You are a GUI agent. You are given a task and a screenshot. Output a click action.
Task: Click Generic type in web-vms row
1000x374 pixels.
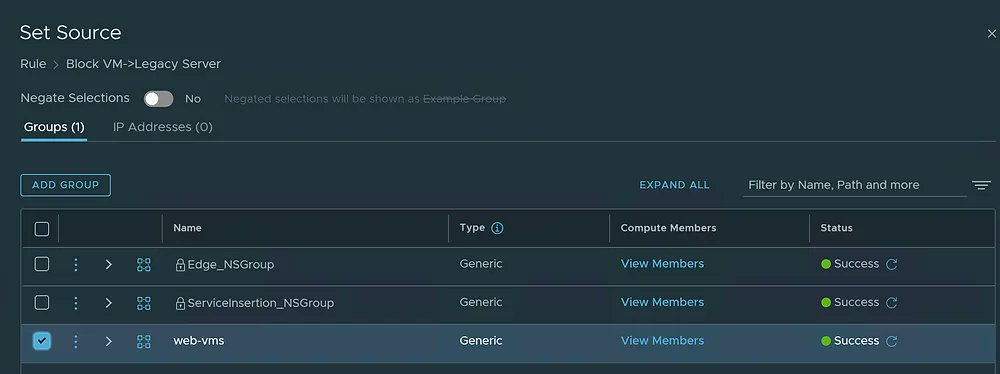click(x=481, y=341)
